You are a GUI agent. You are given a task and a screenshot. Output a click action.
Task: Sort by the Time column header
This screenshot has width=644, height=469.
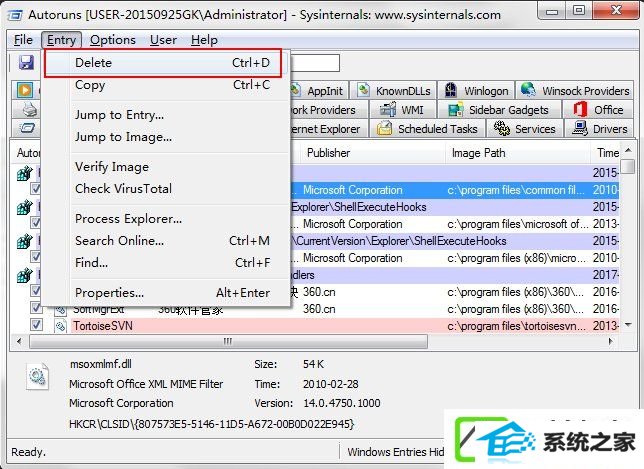tap(606, 153)
